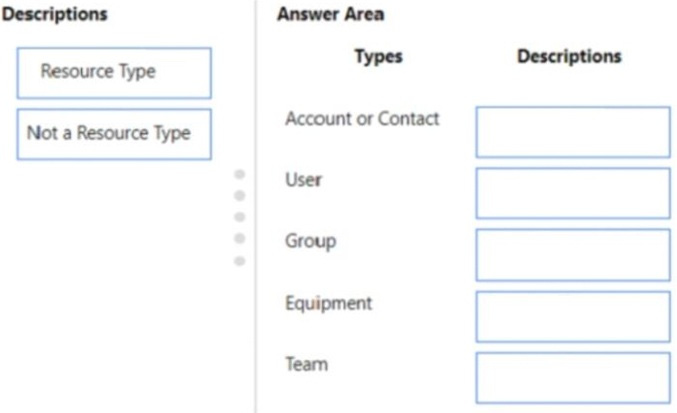Click the bottom dot on divider handle
This screenshot has width=677, height=413.
(240, 261)
